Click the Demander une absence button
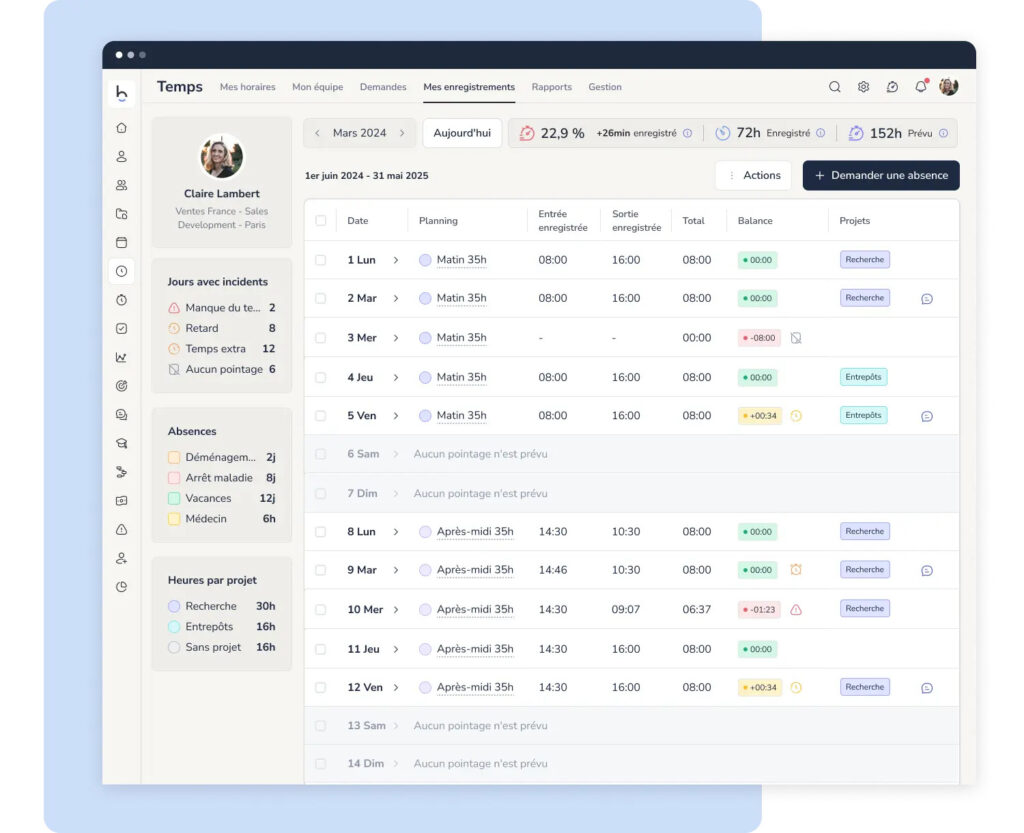This screenshot has width=1024, height=833. point(880,175)
